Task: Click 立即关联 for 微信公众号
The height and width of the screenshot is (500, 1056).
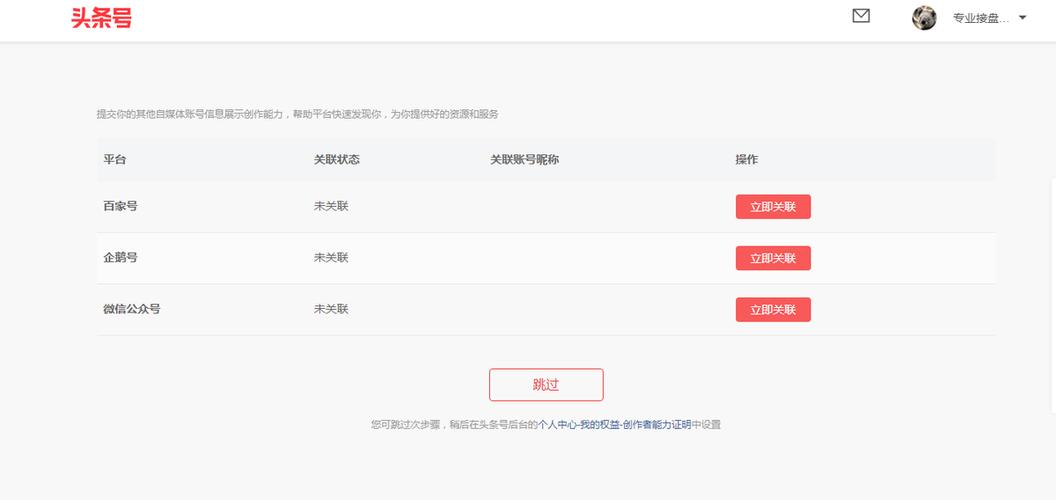Action: pyautogui.click(x=773, y=309)
